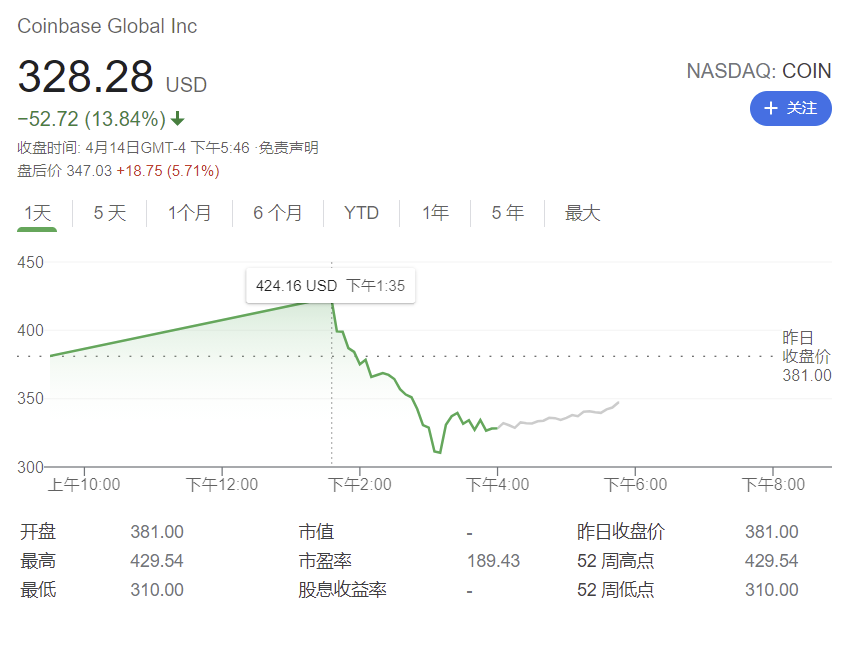Click the Coinbase price tooltip showing 424.16 USD
Image resolution: width=854 pixels, height=645 pixels.
tap(330, 286)
